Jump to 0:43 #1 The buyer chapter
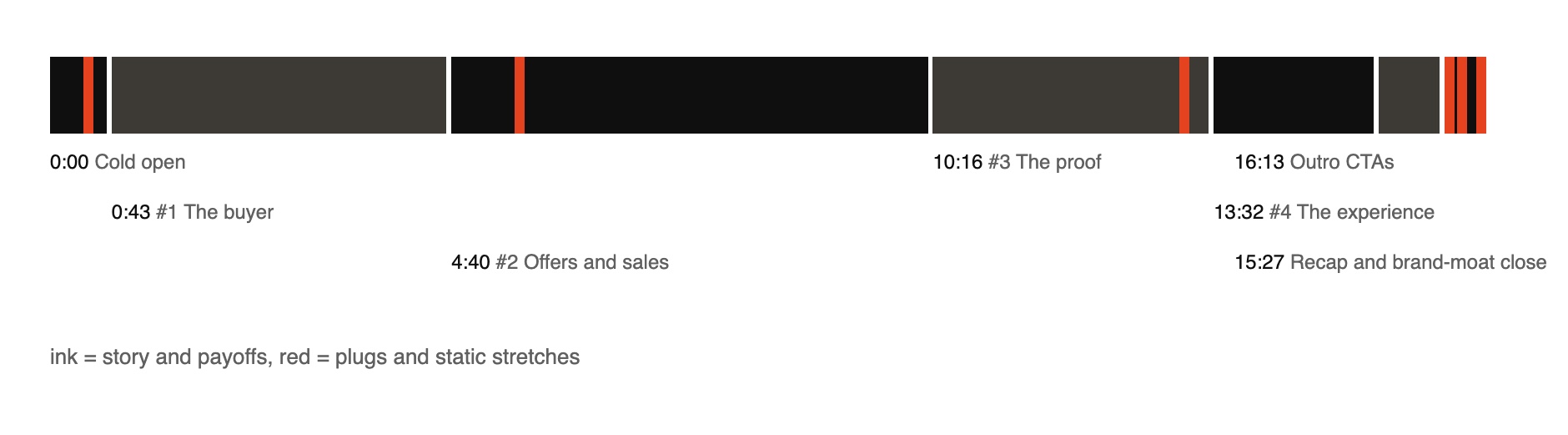The image size is (1568, 435). [193, 212]
